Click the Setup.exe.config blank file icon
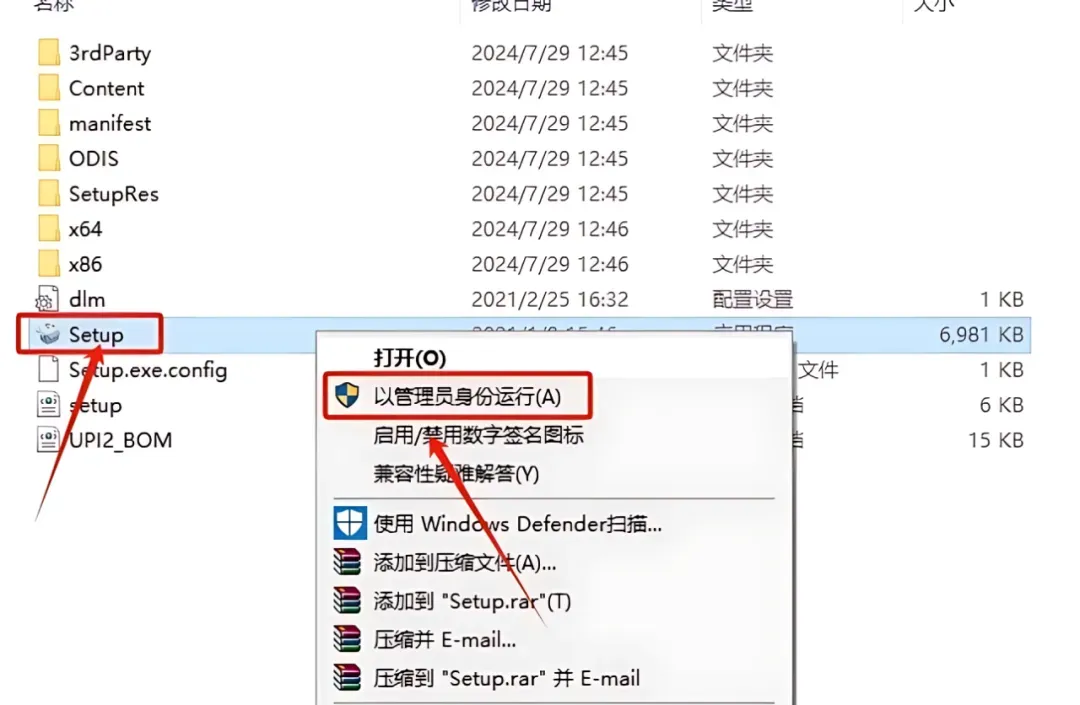The height and width of the screenshot is (705, 1080). click(48, 369)
